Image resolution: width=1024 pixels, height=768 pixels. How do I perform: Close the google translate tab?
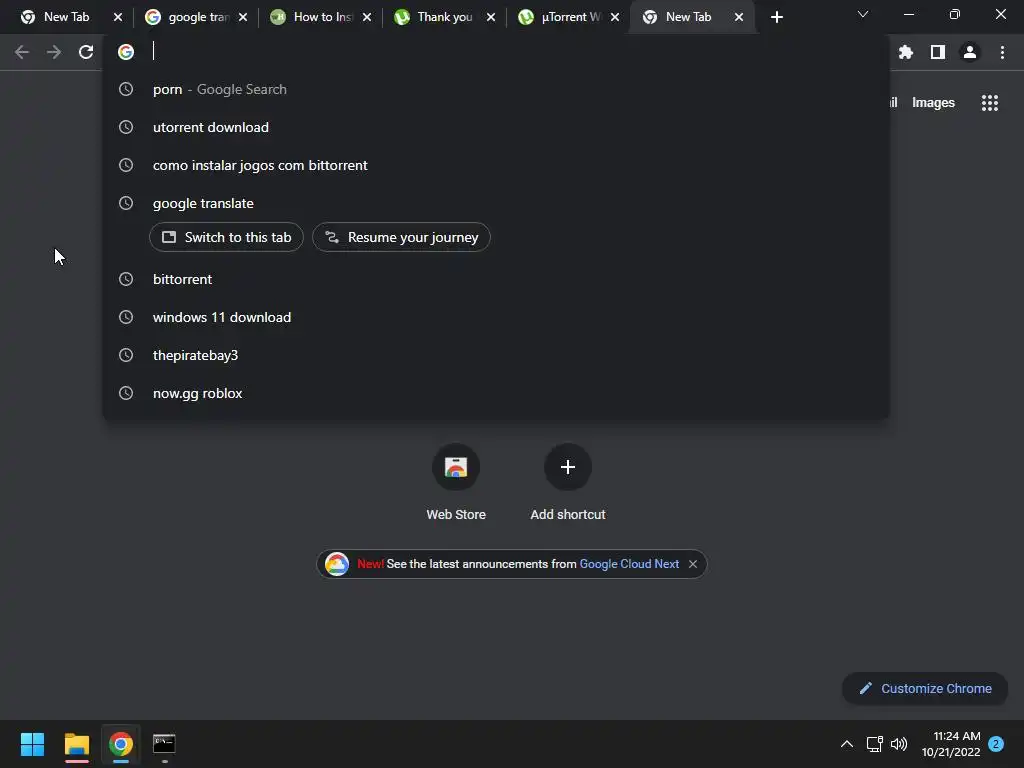point(243,17)
